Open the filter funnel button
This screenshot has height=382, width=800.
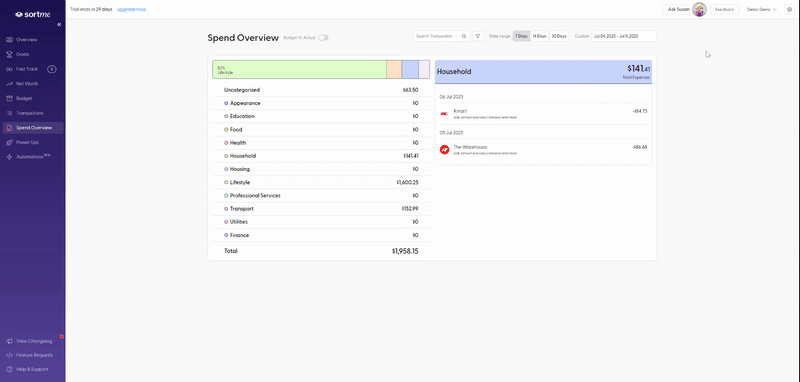pos(478,36)
